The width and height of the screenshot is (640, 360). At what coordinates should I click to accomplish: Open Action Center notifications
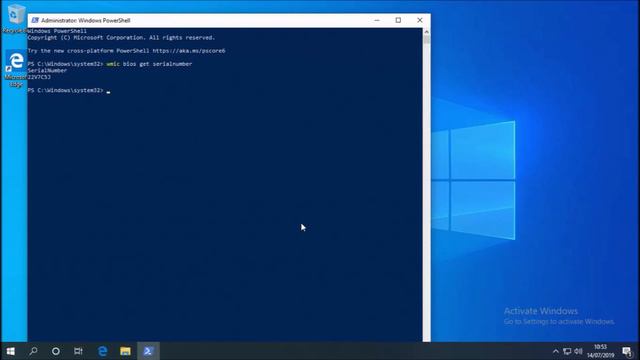[x=627, y=351]
